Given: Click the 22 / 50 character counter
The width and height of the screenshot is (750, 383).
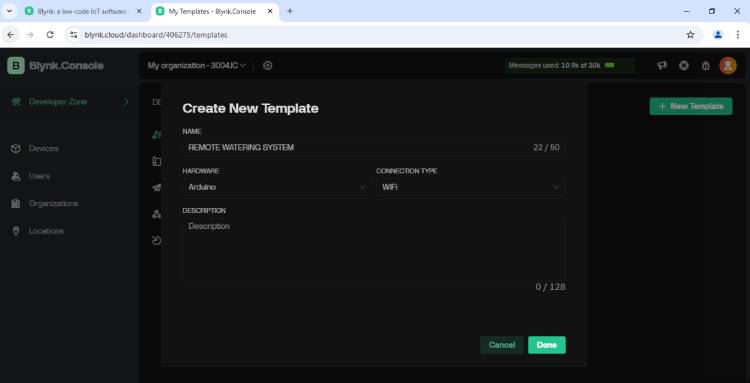Looking at the screenshot, I should [x=546, y=147].
